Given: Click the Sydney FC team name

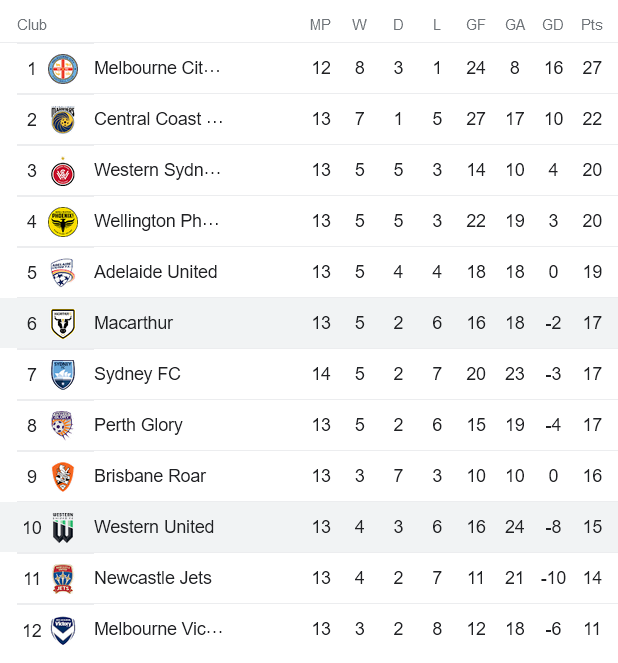Looking at the screenshot, I should point(137,374).
